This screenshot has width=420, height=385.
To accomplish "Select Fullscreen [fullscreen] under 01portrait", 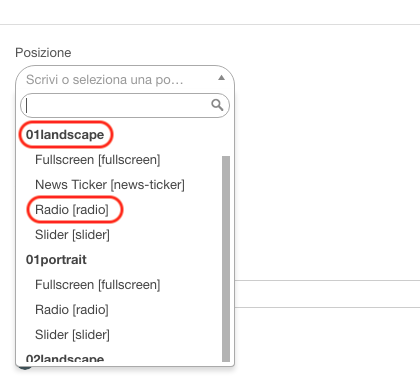I will (98, 285).
